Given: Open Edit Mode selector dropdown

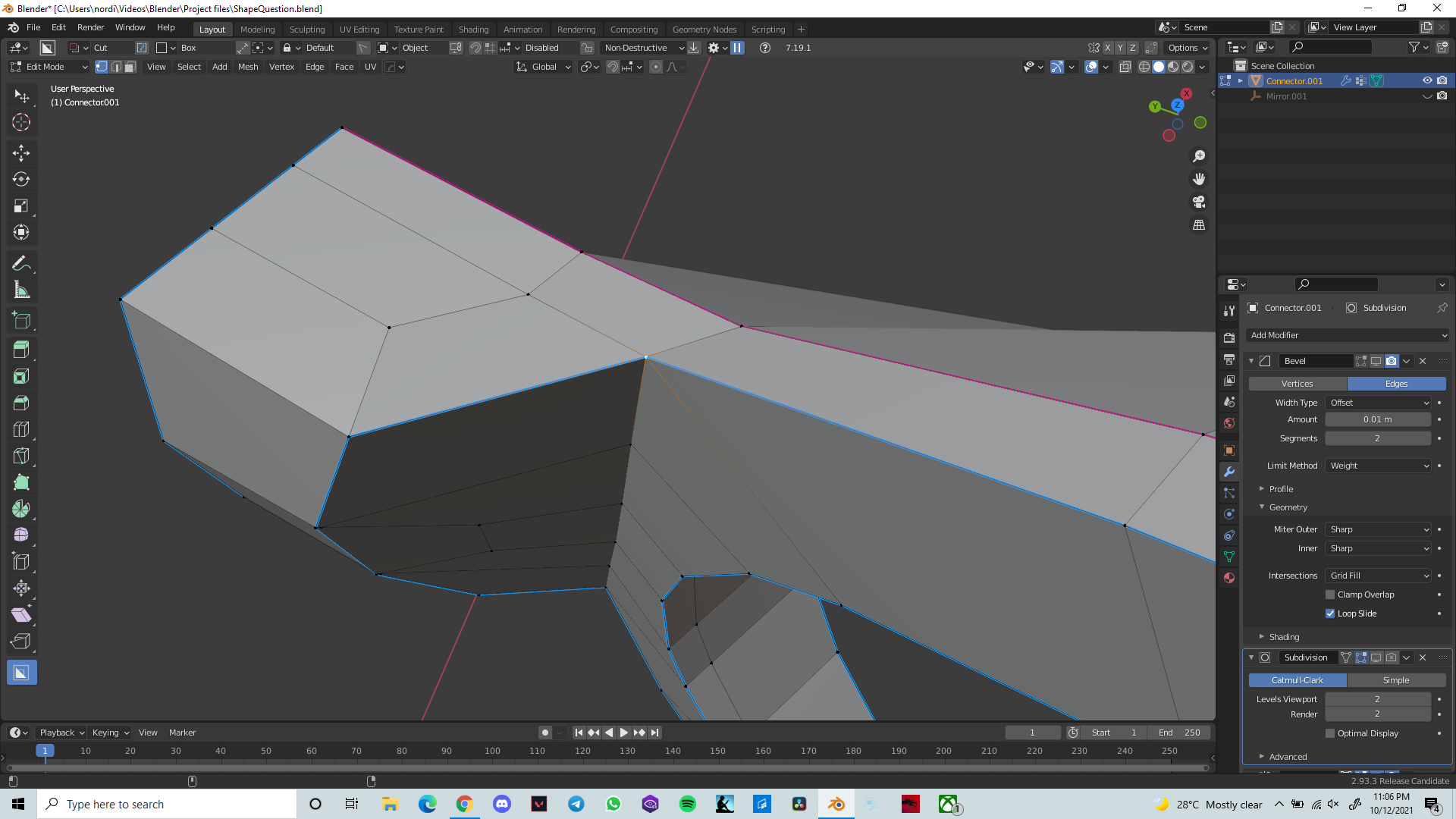Looking at the screenshot, I should point(49,67).
